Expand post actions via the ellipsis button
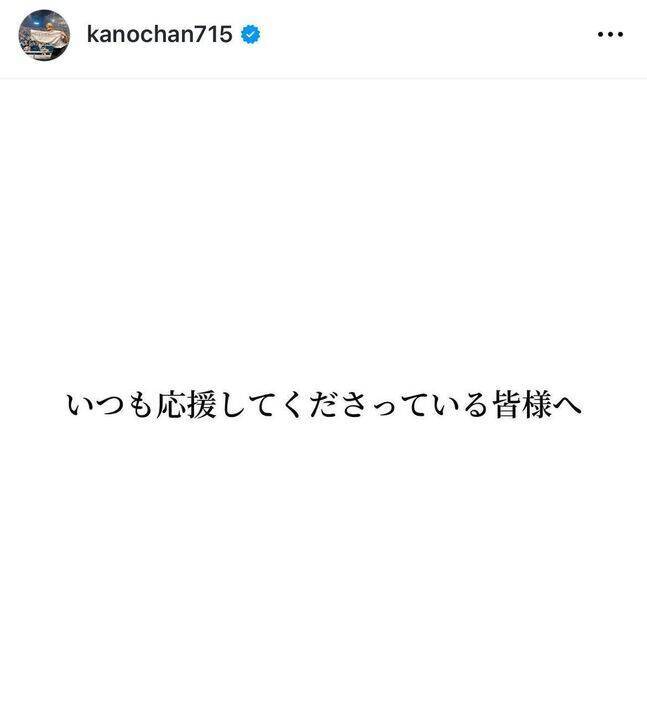Screen dimensions: 647x720 click(610, 34)
